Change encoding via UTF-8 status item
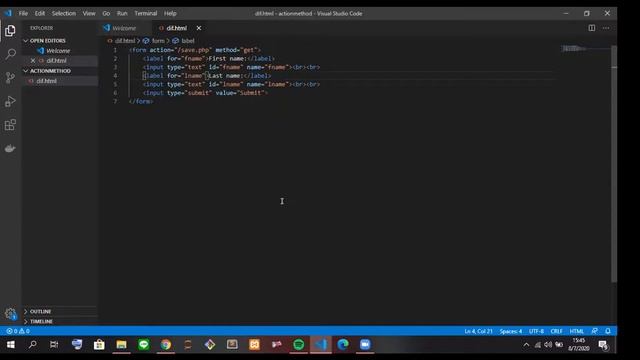 [x=536, y=331]
